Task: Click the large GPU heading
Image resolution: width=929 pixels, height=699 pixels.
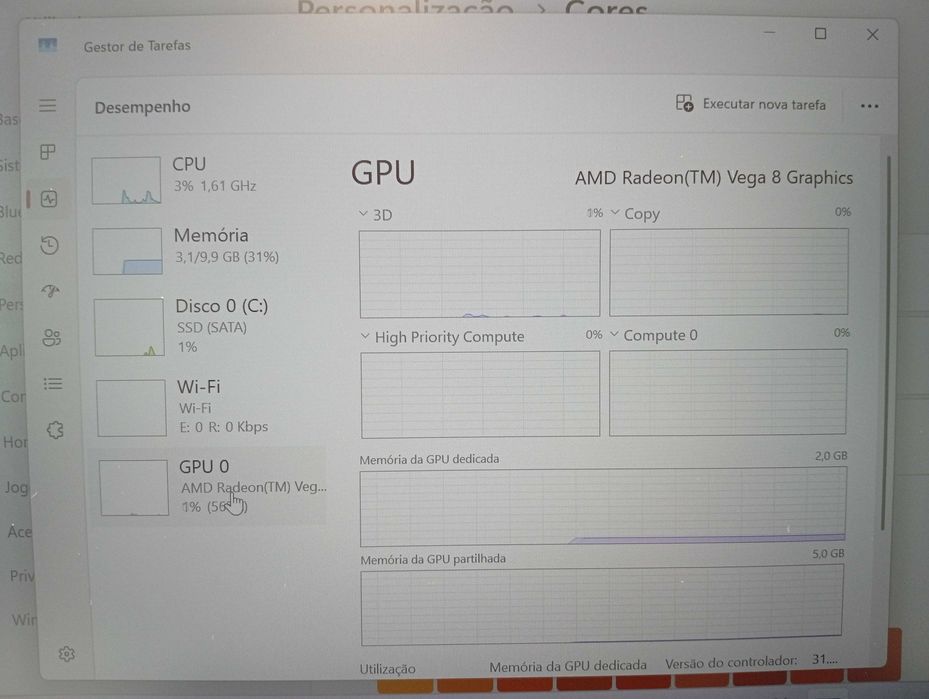Action: click(x=383, y=173)
